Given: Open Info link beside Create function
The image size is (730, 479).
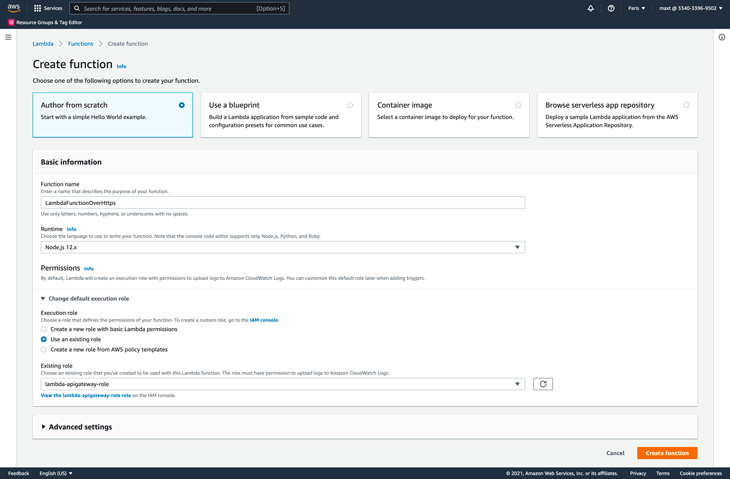Looking at the screenshot, I should click(x=121, y=67).
